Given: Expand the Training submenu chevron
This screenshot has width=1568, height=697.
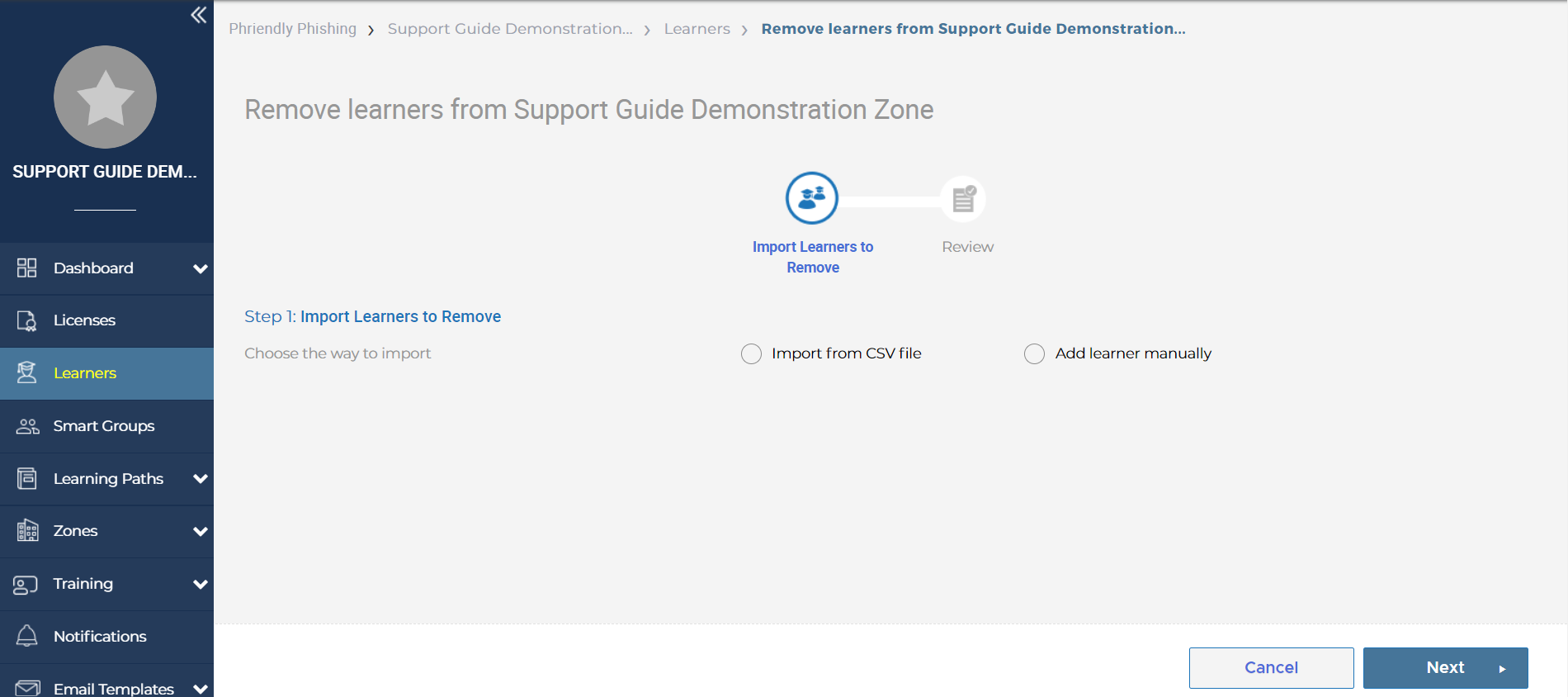Looking at the screenshot, I should click(200, 584).
